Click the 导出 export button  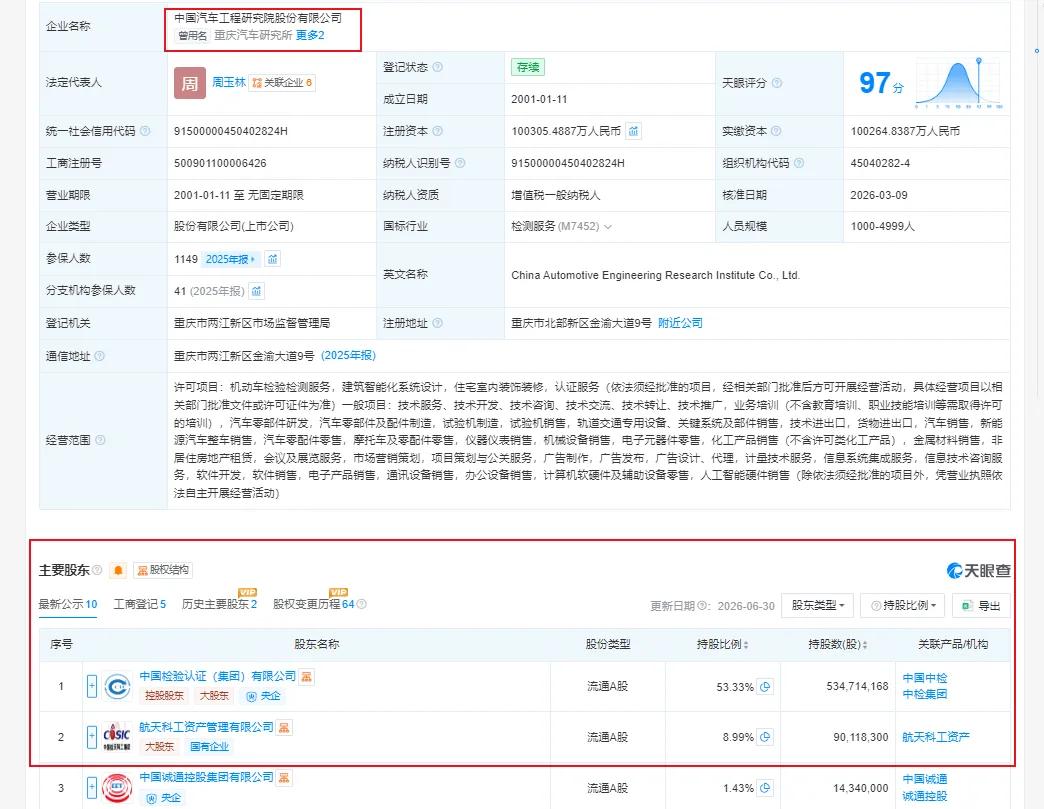pos(981,605)
